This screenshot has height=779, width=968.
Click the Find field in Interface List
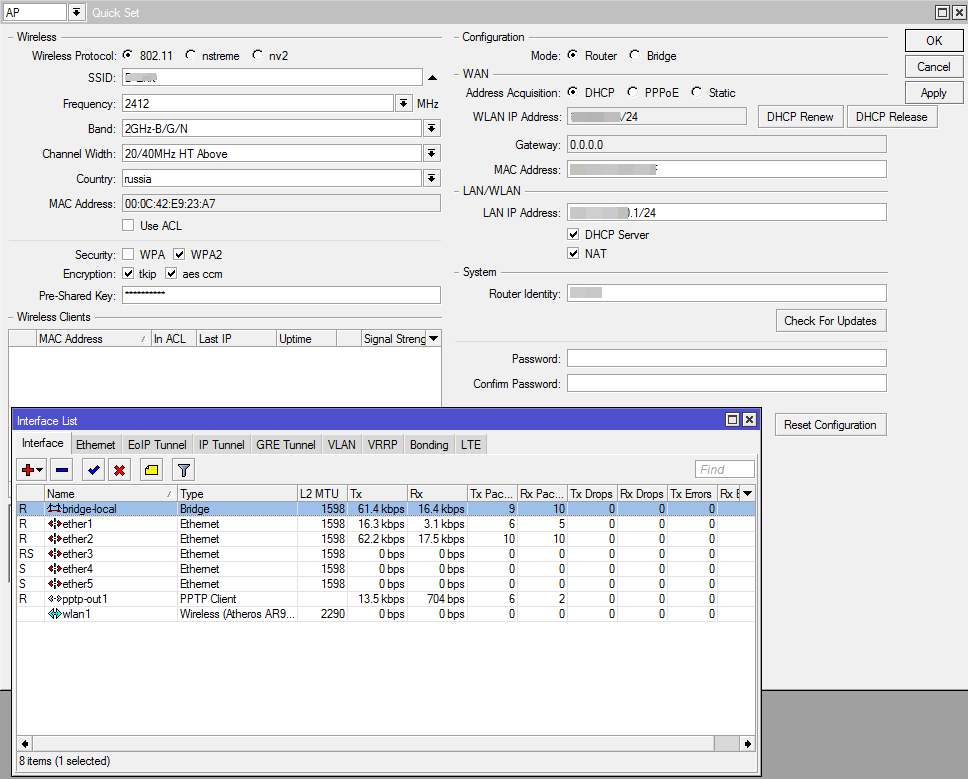click(x=725, y=470)
